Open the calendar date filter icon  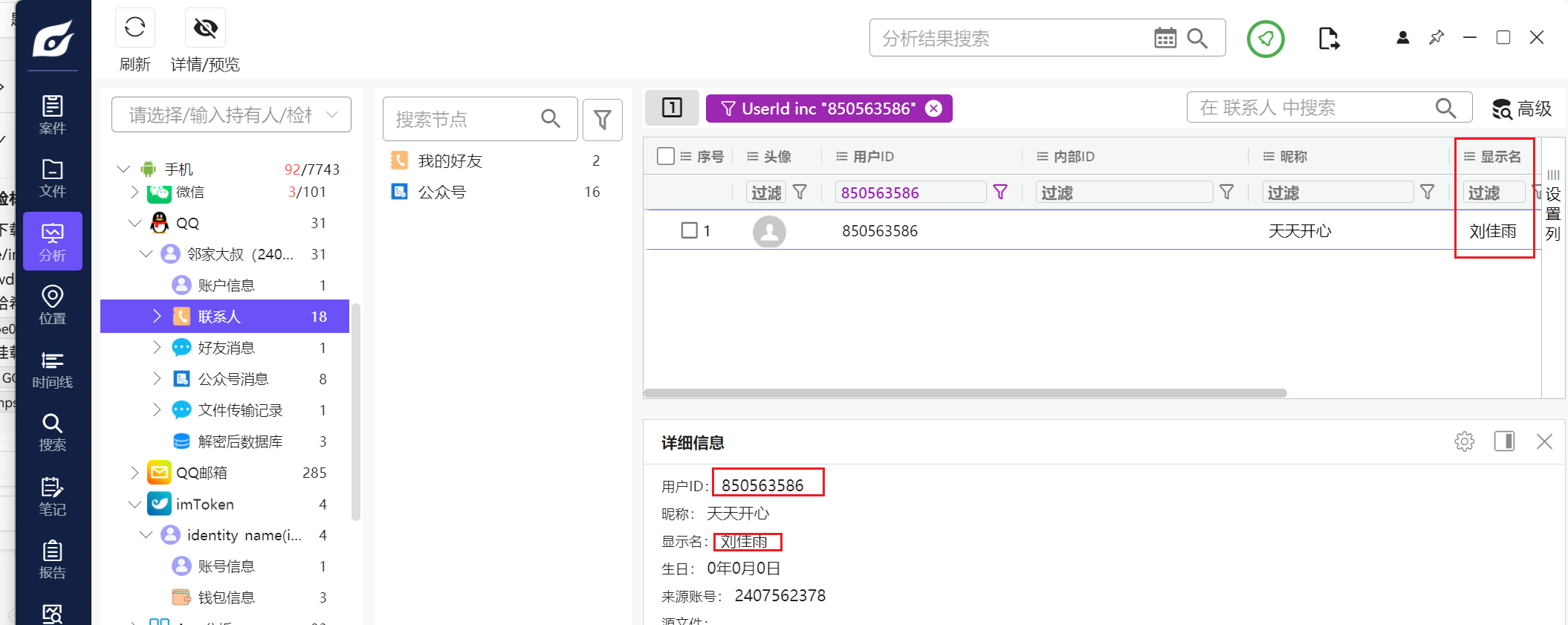pos(1164,38)
